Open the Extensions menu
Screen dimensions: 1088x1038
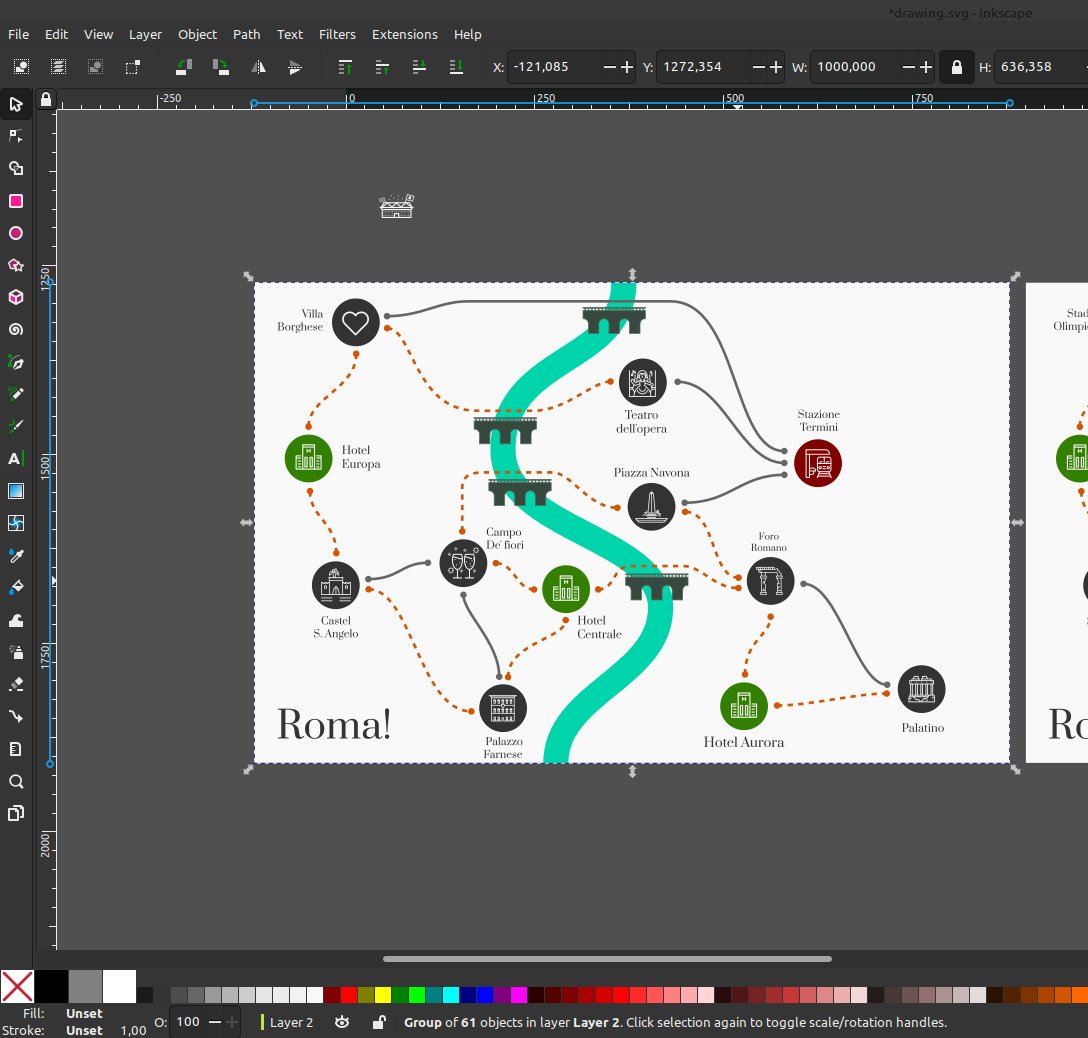[404, 34]
